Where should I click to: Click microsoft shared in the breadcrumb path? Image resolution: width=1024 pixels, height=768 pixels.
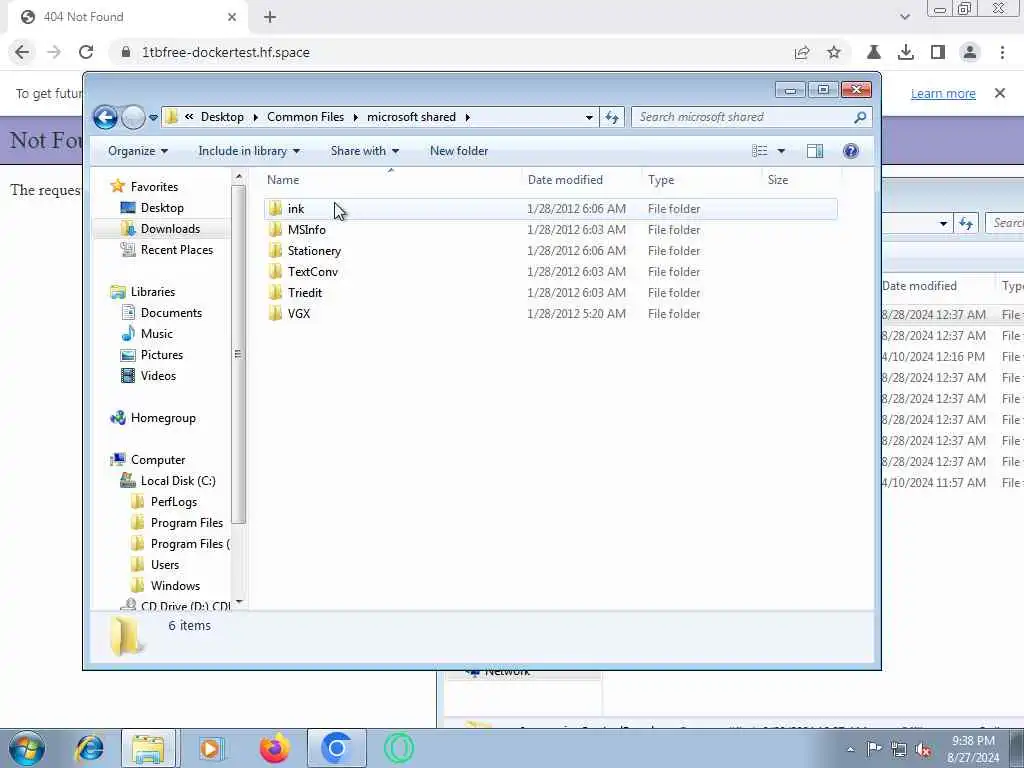(x=411, y=117)
